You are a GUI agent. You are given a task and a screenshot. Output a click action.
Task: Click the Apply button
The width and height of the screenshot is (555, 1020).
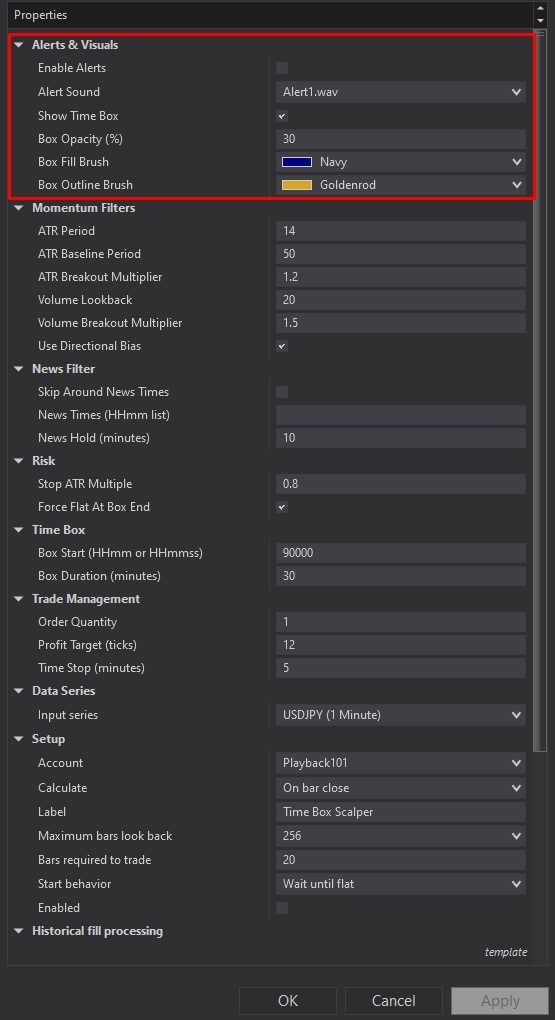[x=500, y=1000]
